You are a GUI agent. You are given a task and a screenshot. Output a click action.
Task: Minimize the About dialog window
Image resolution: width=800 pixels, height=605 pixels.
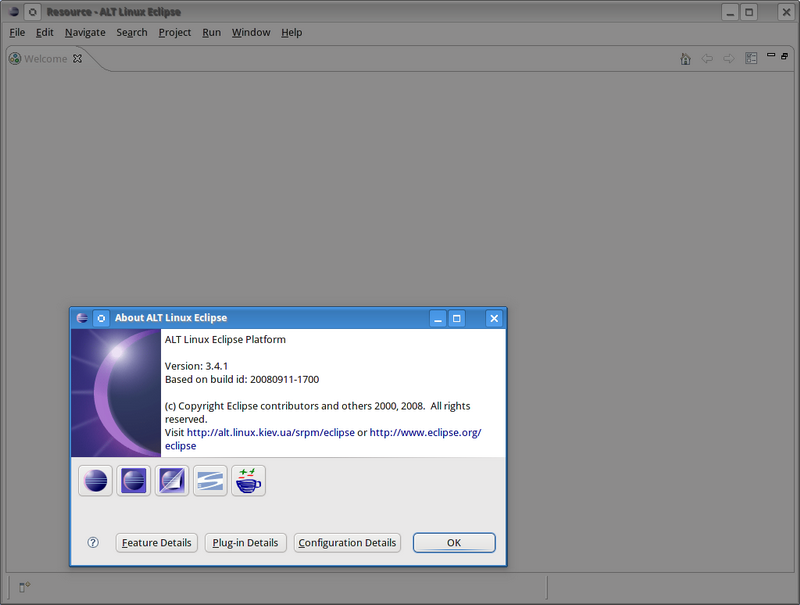pos(438,318)
